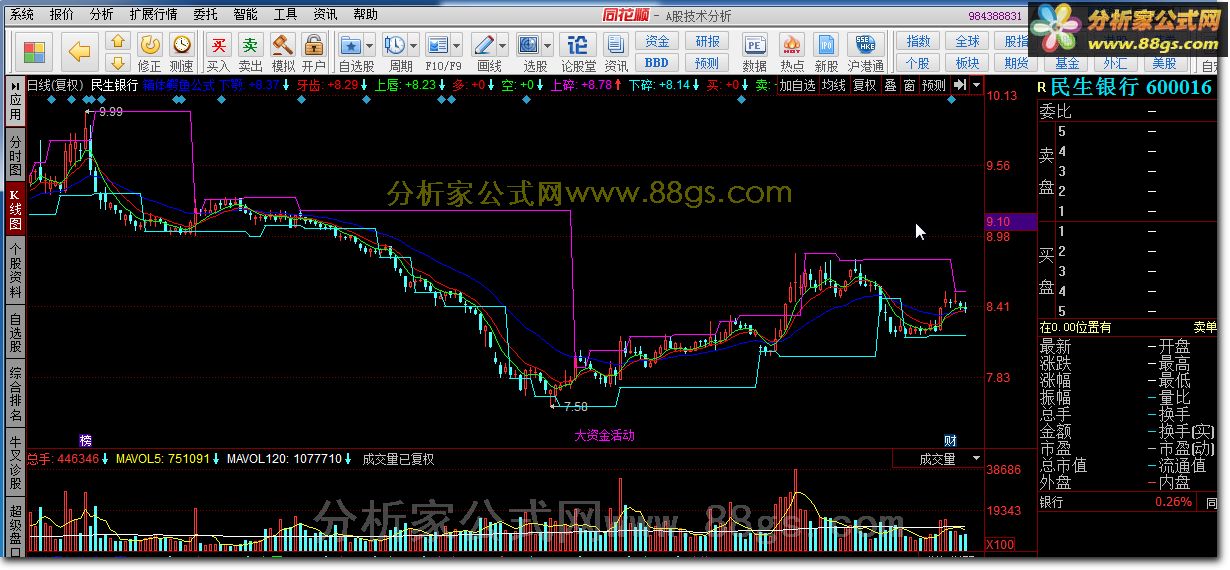Click the 个股 button
The height and width of the screenshot is (570, 1230).
click(918, 62)
